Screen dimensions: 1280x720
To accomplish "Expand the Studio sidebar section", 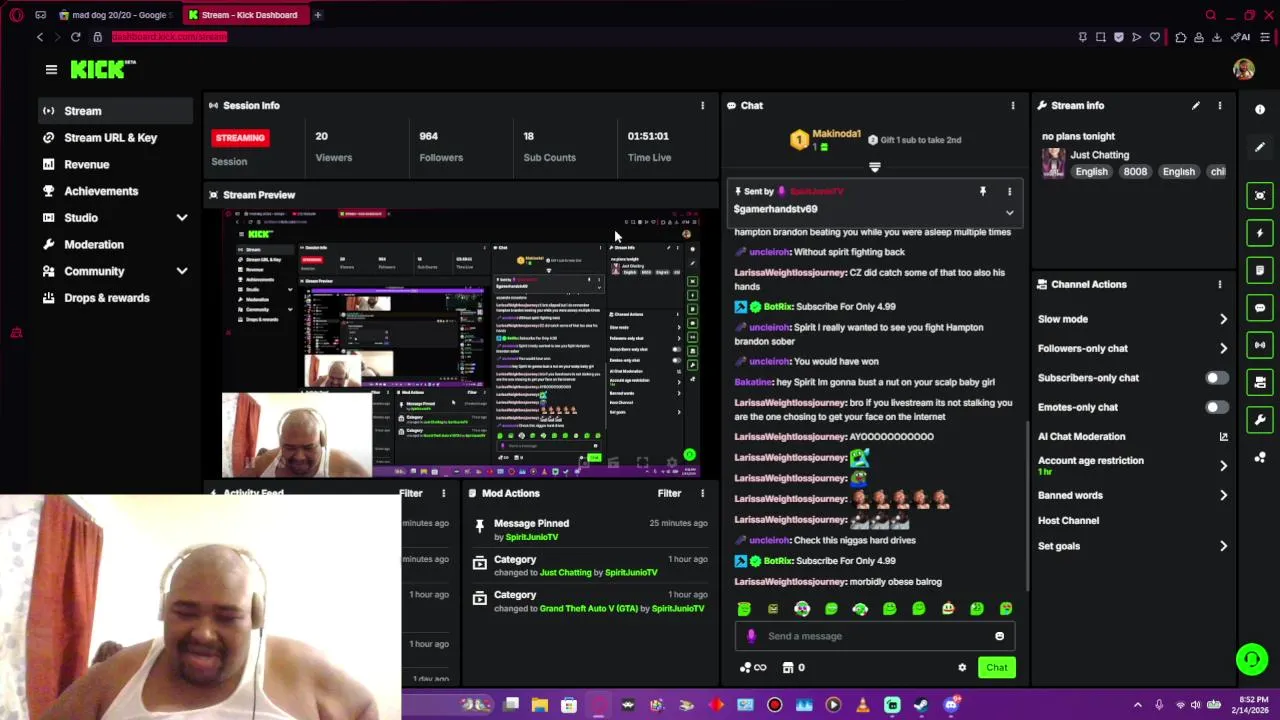I will 182,218.
